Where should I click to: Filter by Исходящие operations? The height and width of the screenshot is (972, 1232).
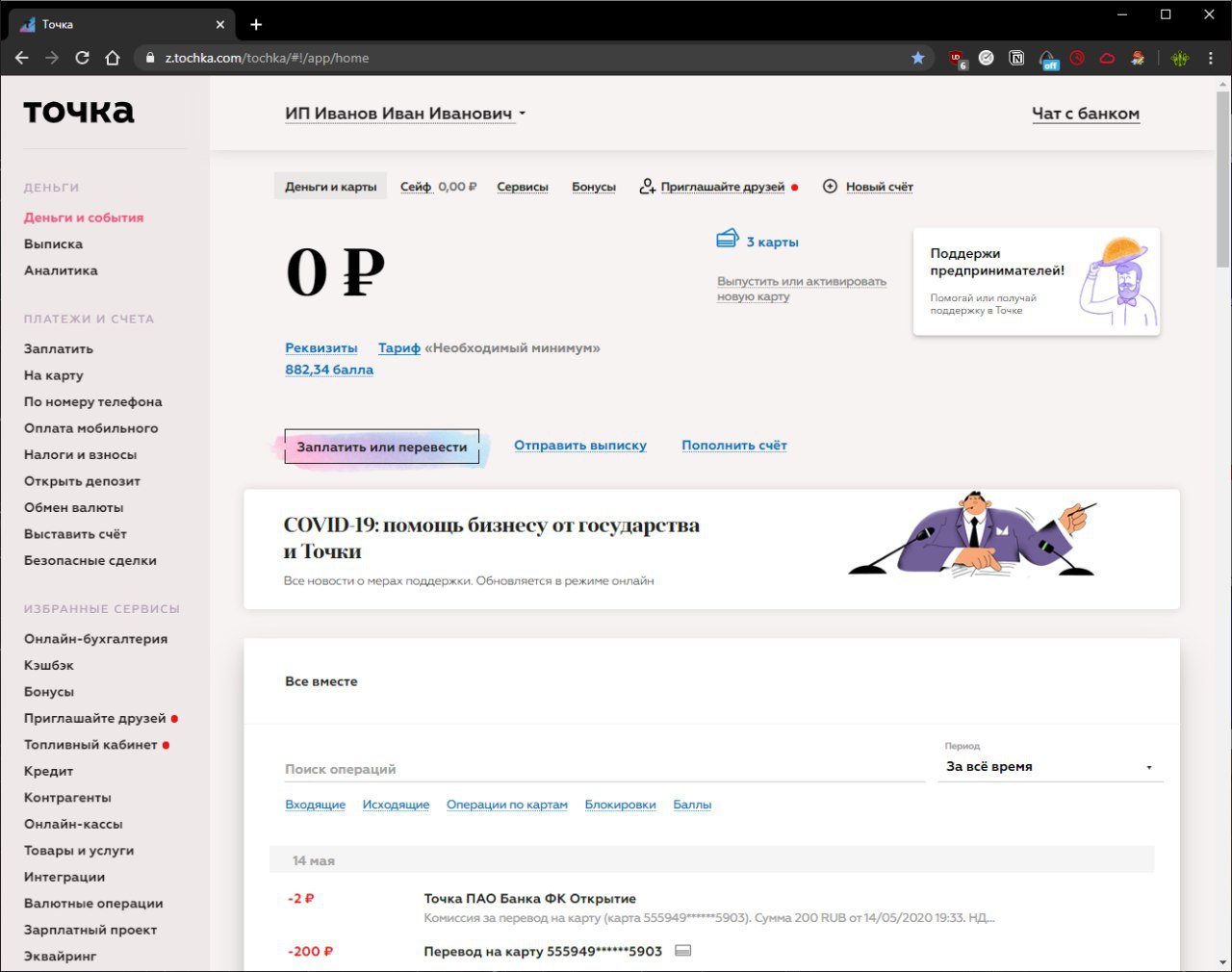(x=396, y=805)
